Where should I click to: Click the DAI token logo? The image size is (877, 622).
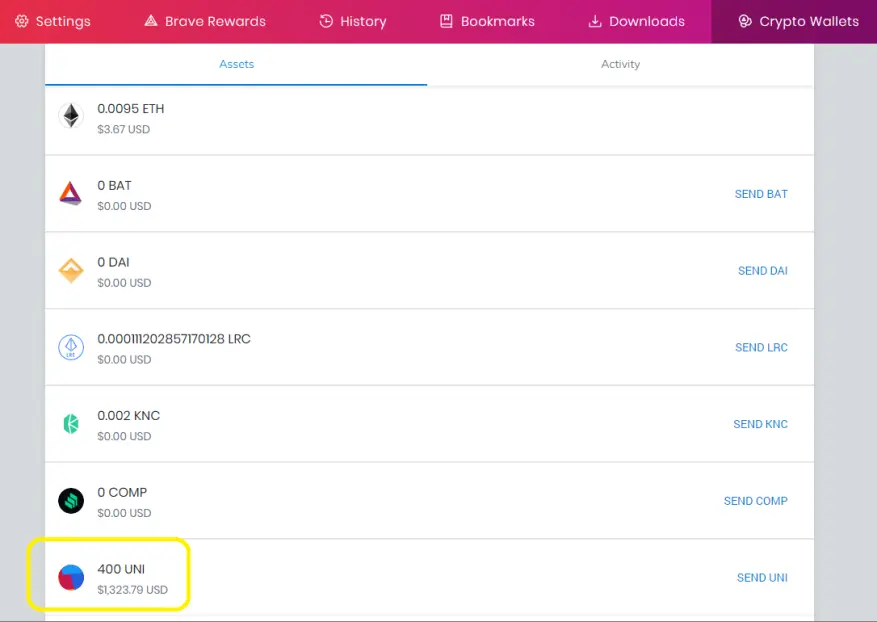[x=71, y=270]
